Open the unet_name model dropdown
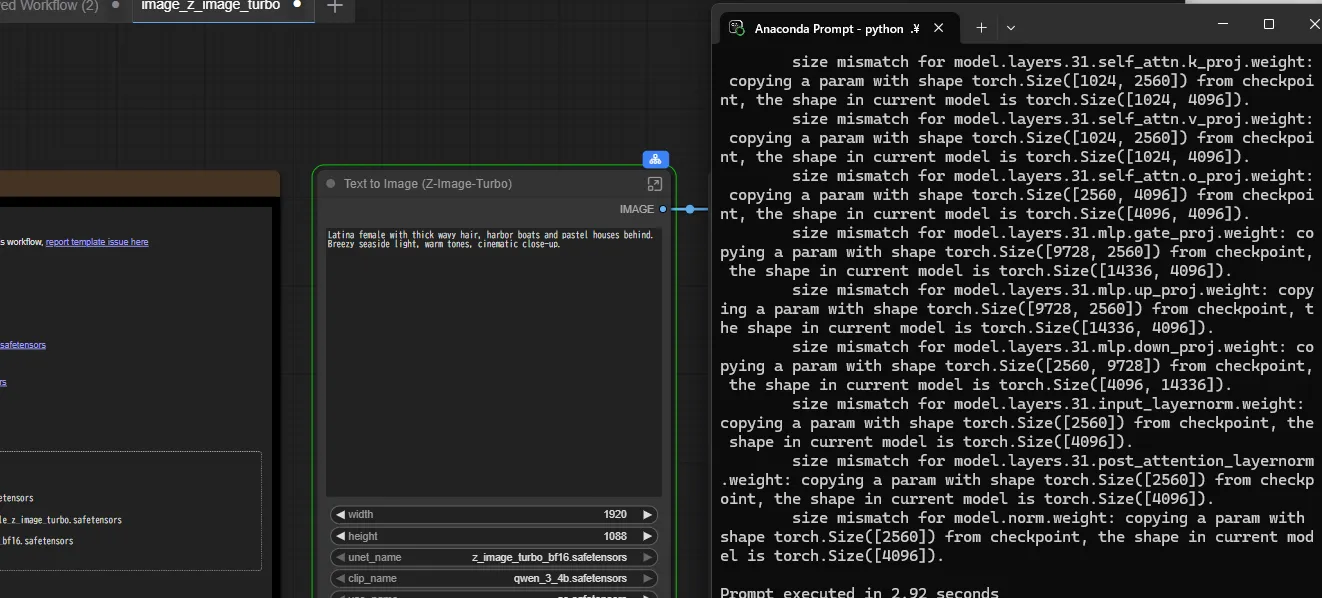 493,558
